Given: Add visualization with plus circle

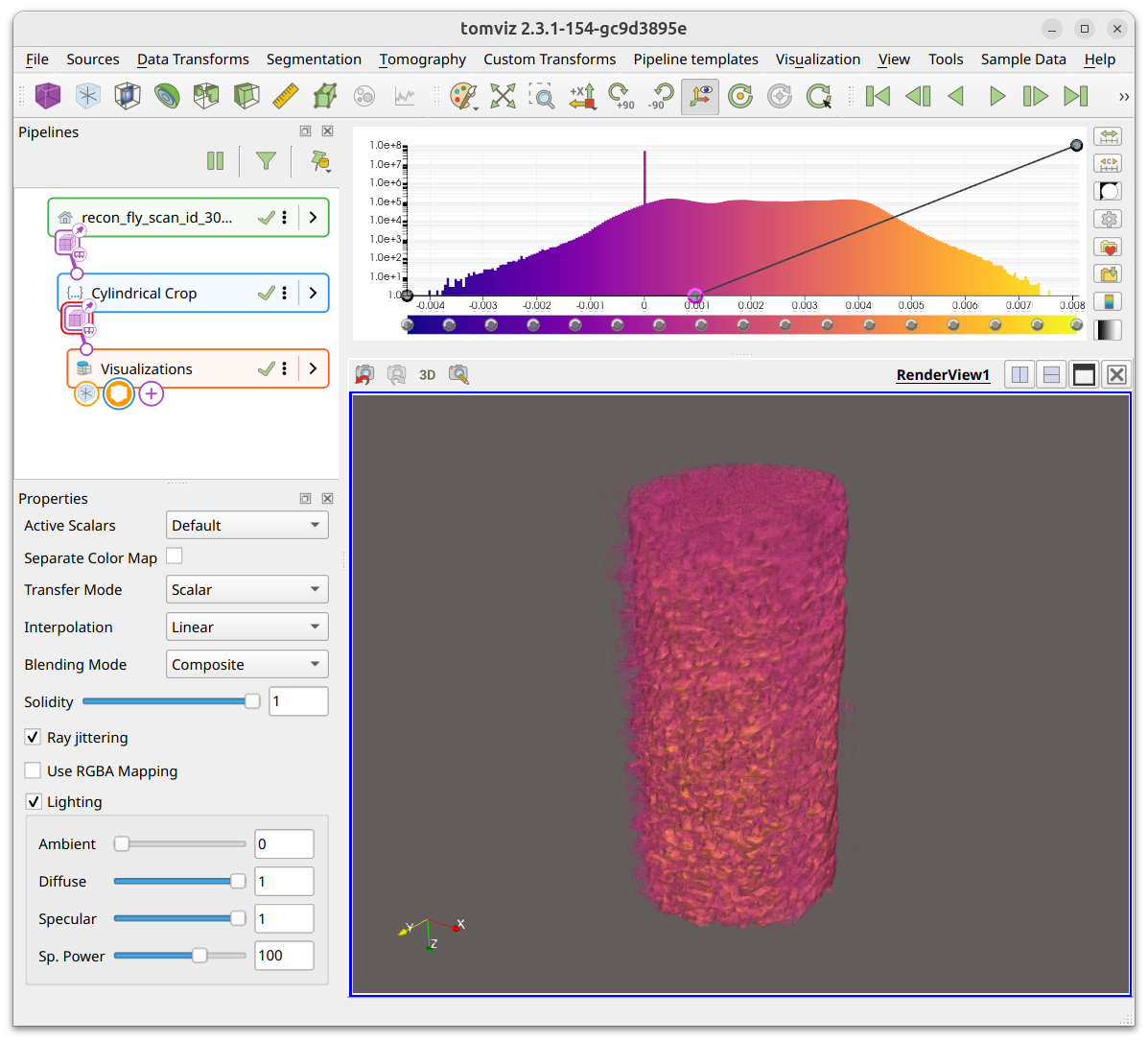Looking at the screenshot, I should pos(151,394).
